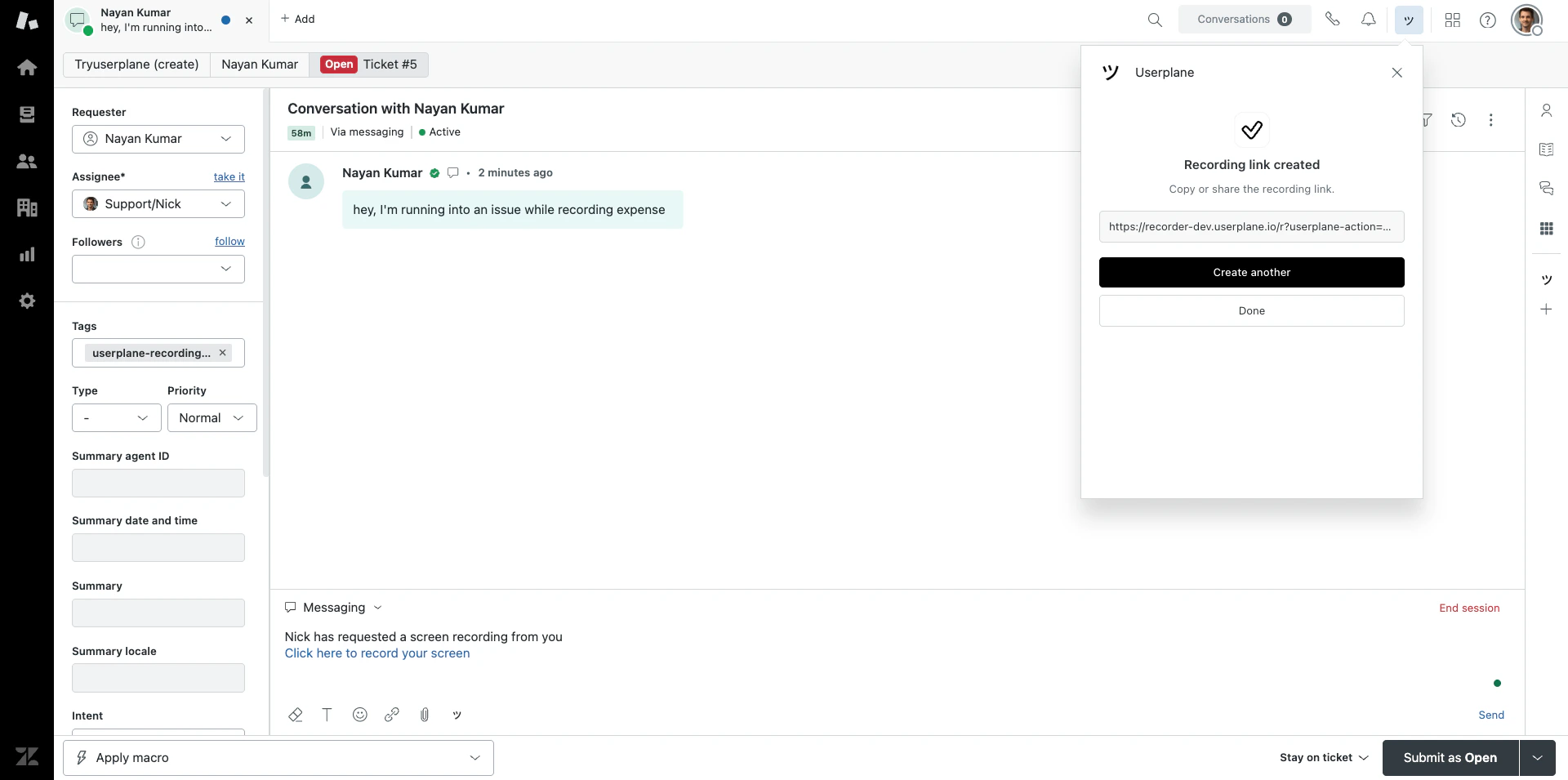Remove the userplane-recording tag
The width and height of the screenshot is (1568, 780).
(222, 353)
